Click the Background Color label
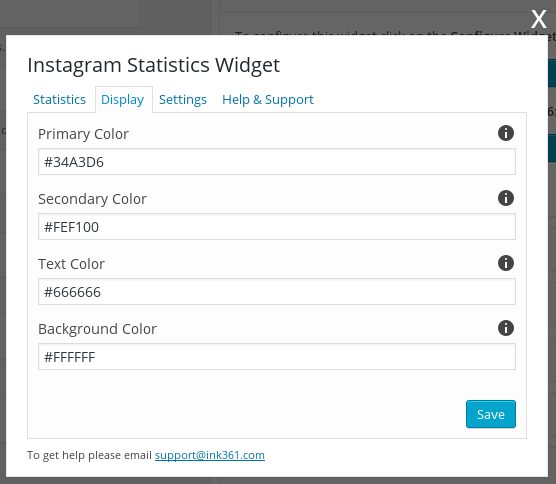 click(x=98, y=329)
